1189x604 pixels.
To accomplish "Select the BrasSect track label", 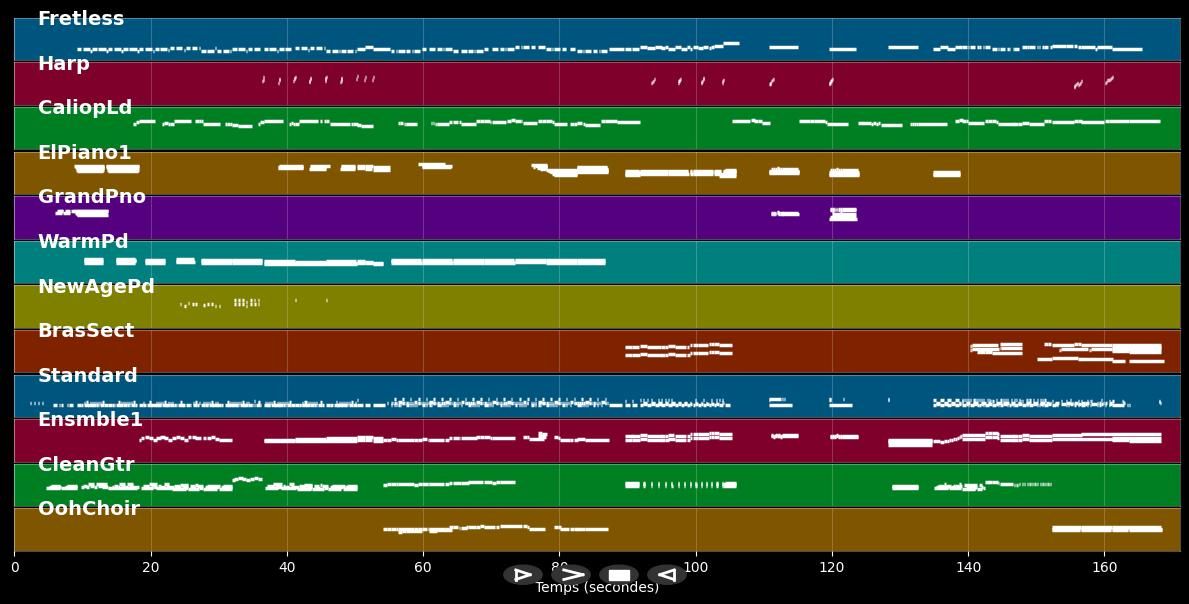I will coord(86,331).
